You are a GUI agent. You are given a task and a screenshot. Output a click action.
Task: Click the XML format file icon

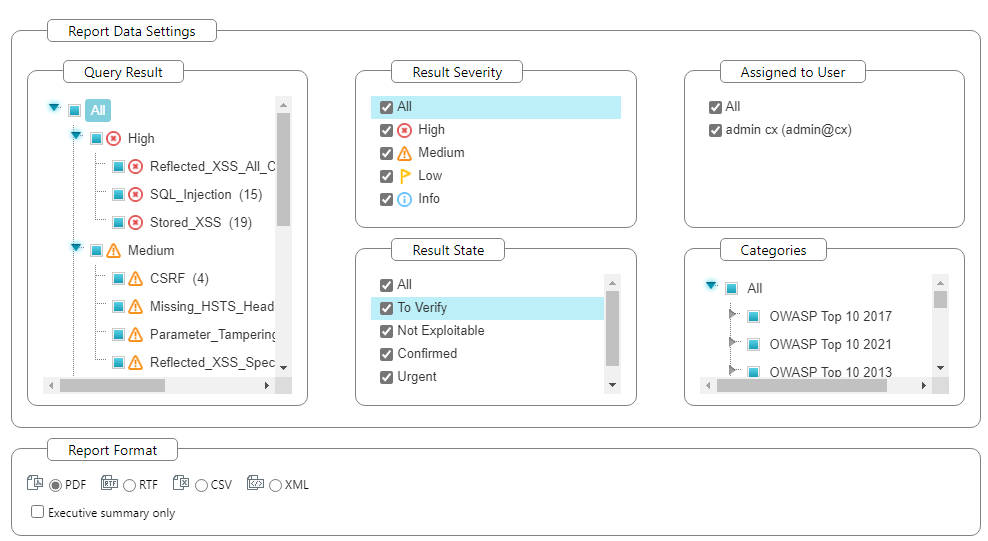255,483
